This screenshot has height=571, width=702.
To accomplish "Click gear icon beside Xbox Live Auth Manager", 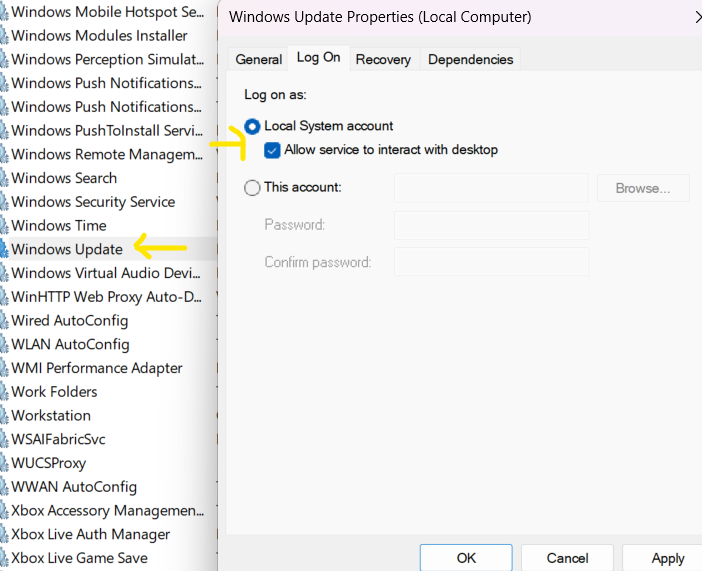I will tap(4, 534).
